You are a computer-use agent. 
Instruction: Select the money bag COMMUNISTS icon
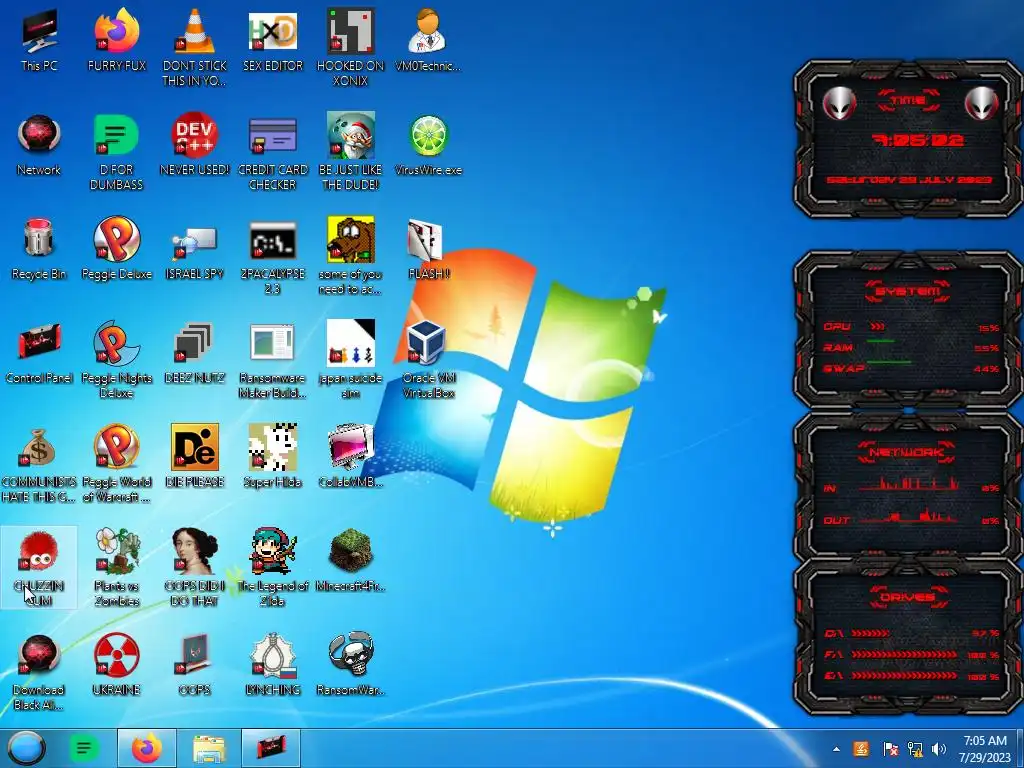tap(38, 447)
